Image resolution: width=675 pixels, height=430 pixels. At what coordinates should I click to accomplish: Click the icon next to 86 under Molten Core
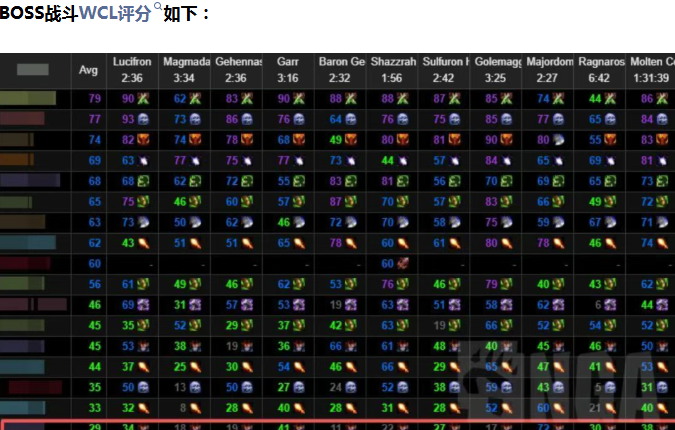tap(662, 99)
